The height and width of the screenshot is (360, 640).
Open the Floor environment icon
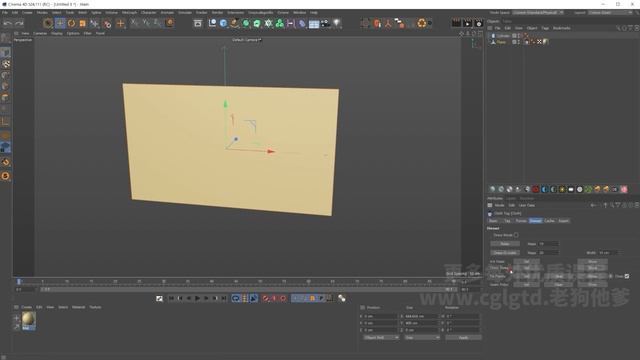pyautogui.click(x=314, y=24)
